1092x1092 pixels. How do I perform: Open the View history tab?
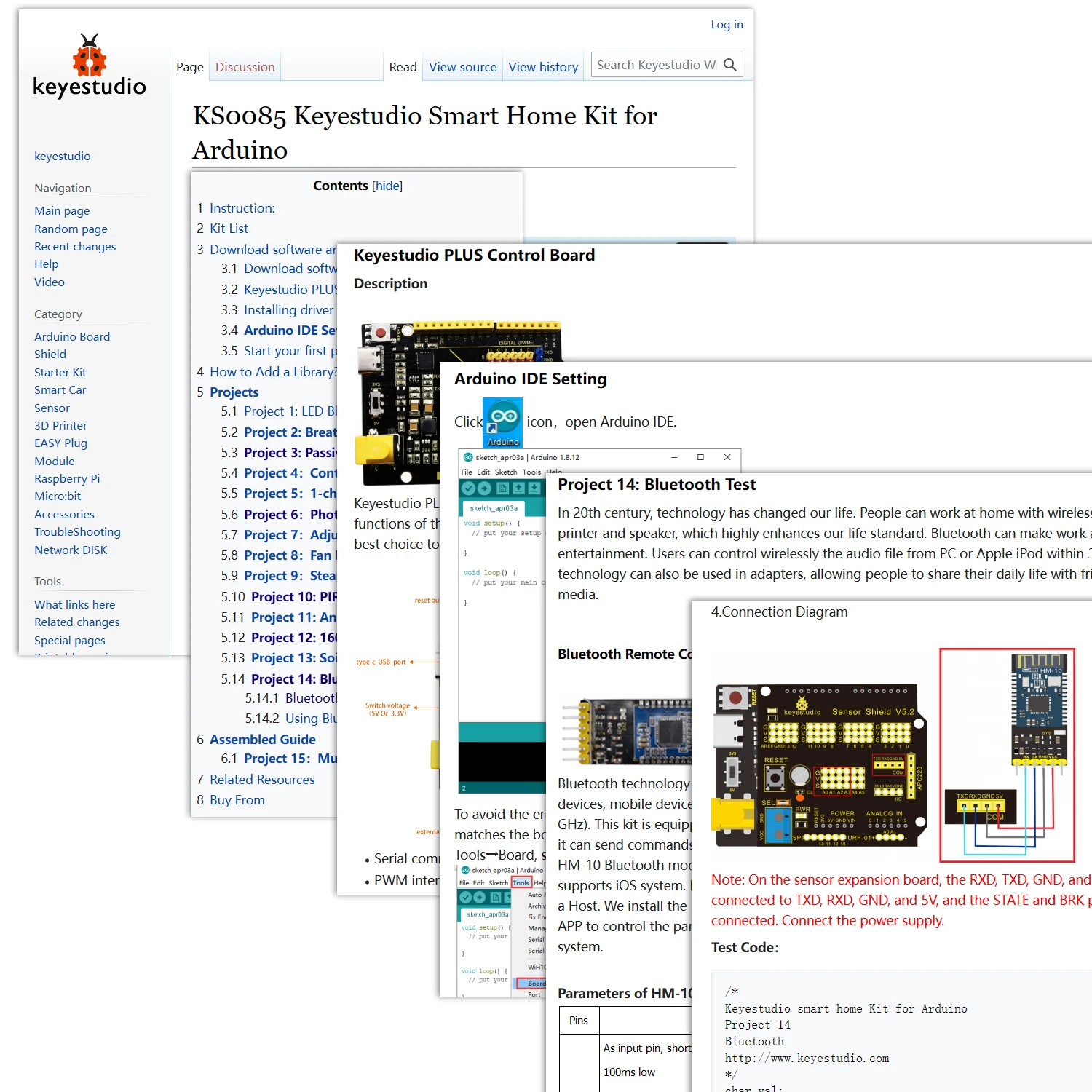point(543,67)
